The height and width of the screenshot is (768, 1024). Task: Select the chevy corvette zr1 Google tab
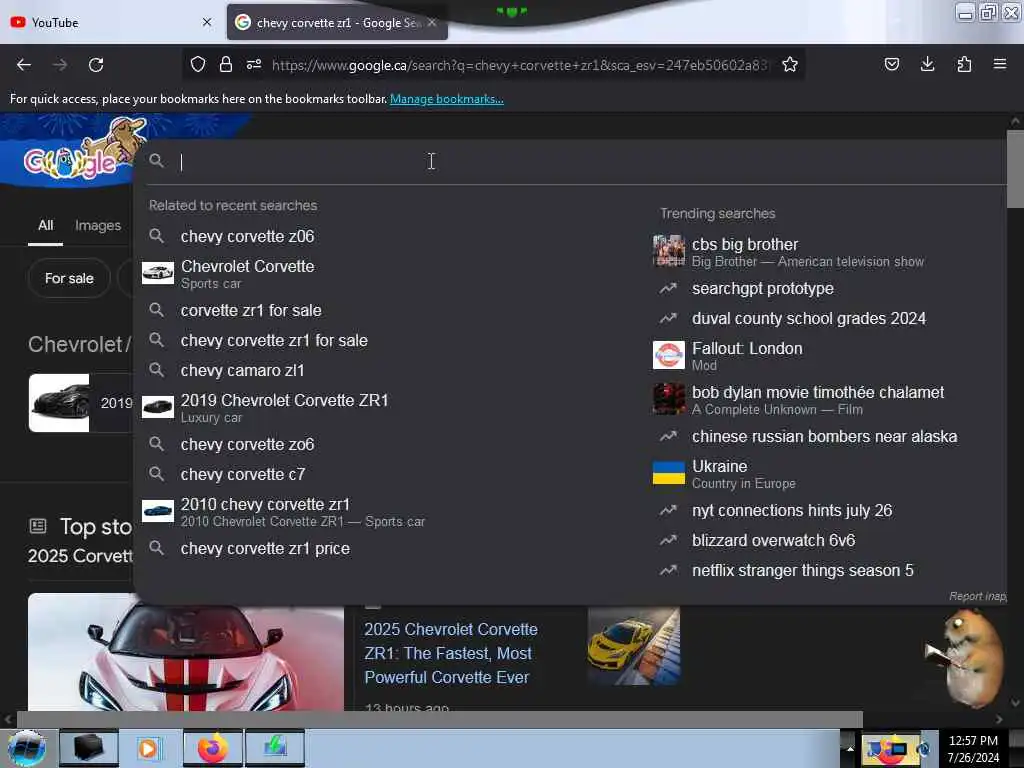coord(337,22)
